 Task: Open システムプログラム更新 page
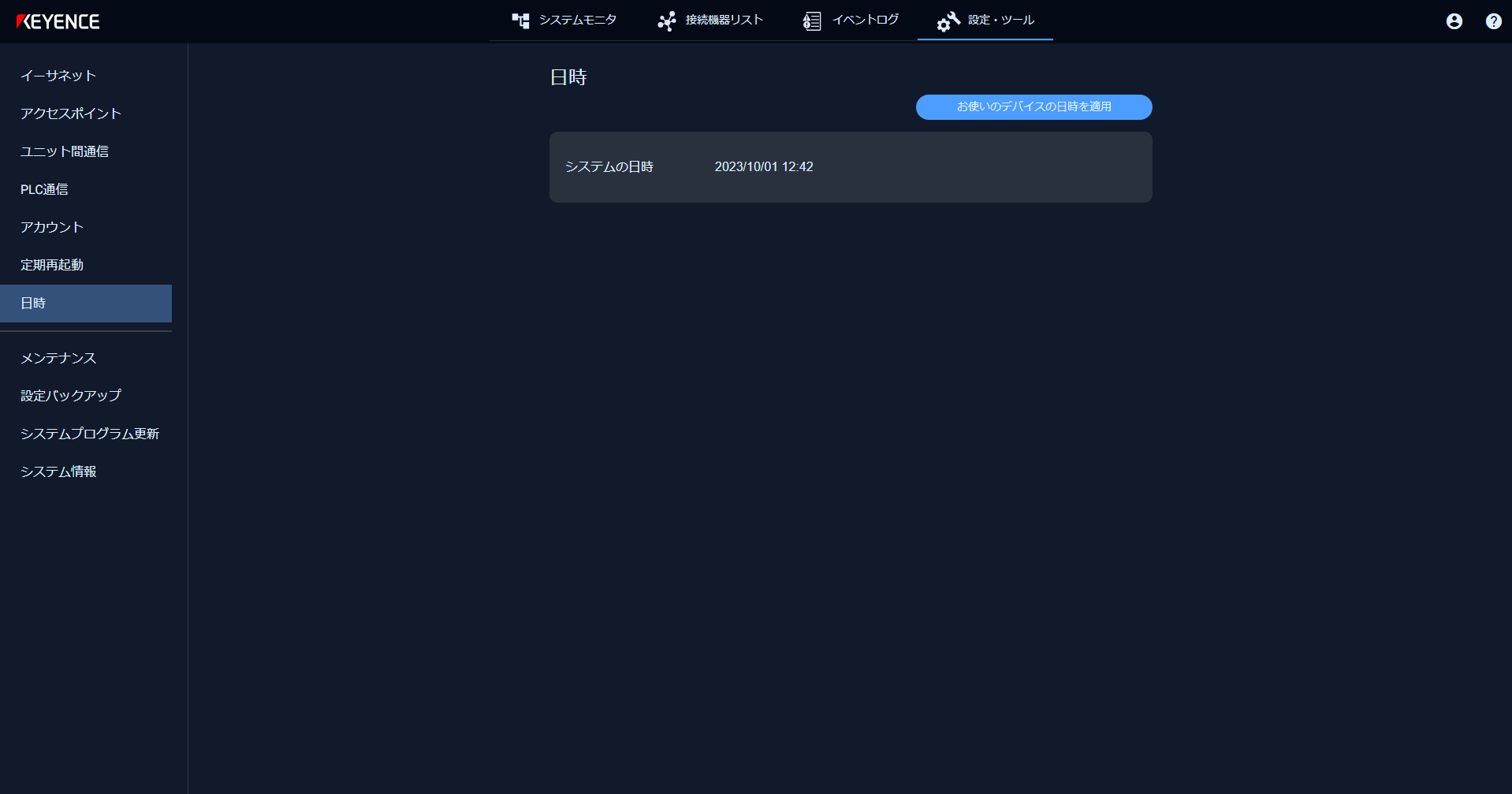pyautogui.click(x=90, y=434)
